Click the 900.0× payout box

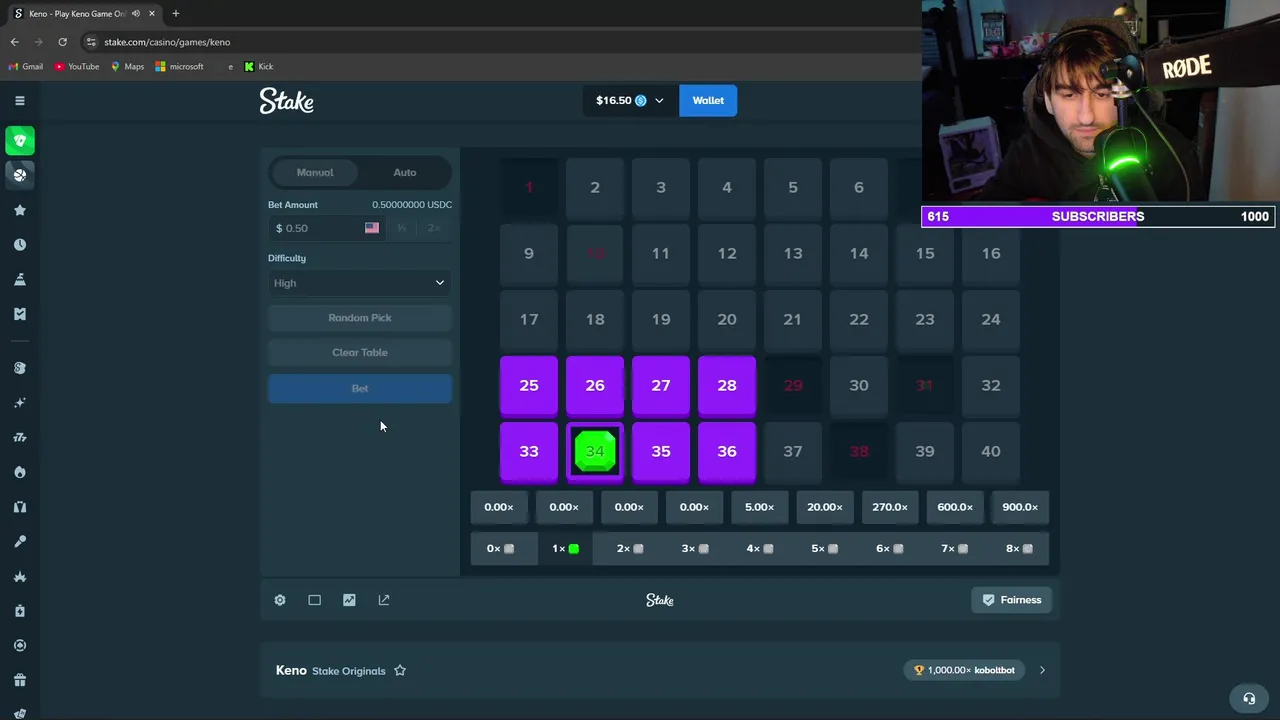point(1020,507)
